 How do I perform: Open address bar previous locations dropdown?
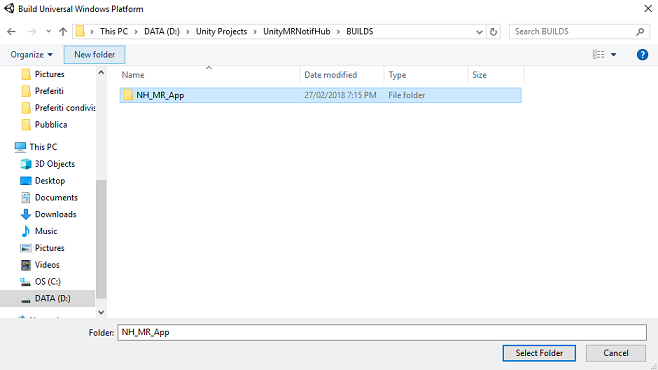pyautogui.click(x=479, y=32)
